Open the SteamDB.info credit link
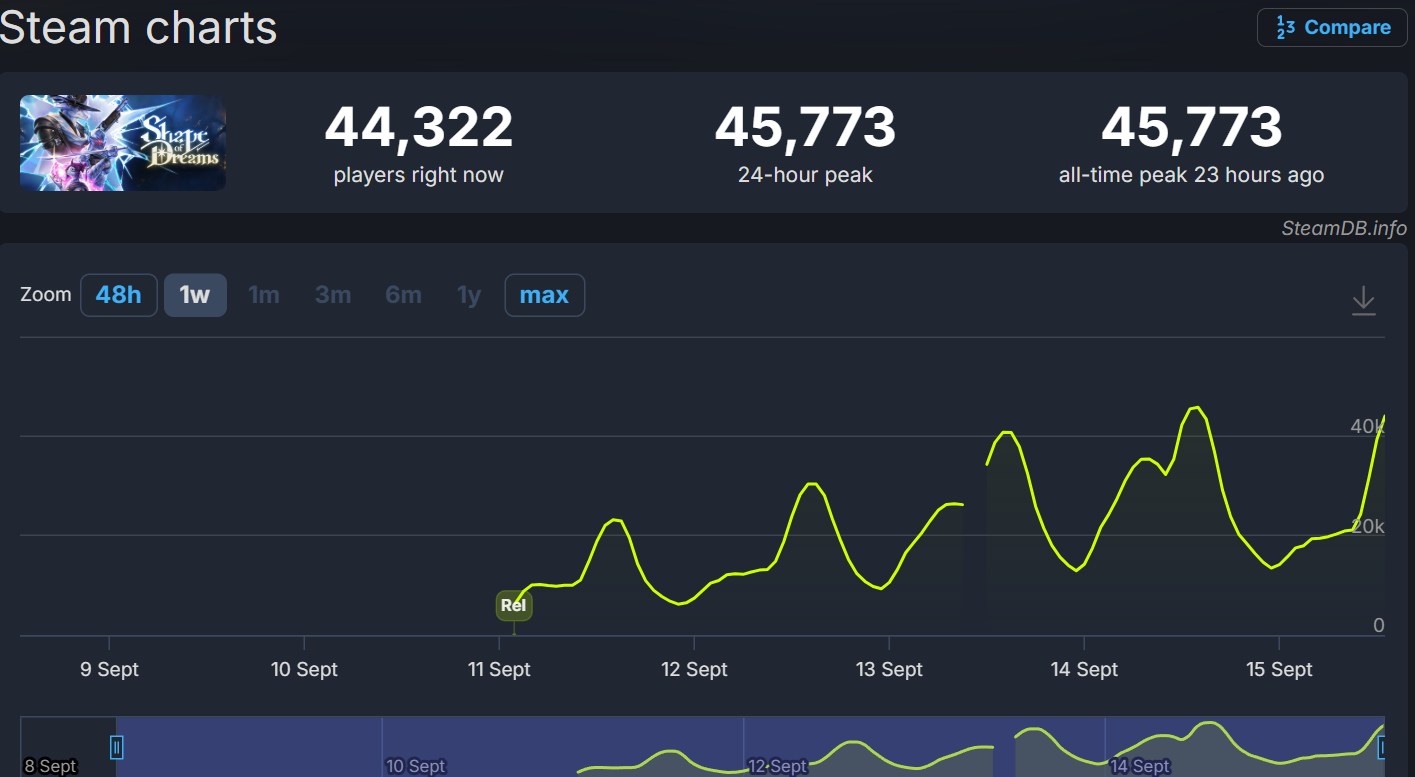Viewport: 1415px width, 777px height. coord(1343,228)
